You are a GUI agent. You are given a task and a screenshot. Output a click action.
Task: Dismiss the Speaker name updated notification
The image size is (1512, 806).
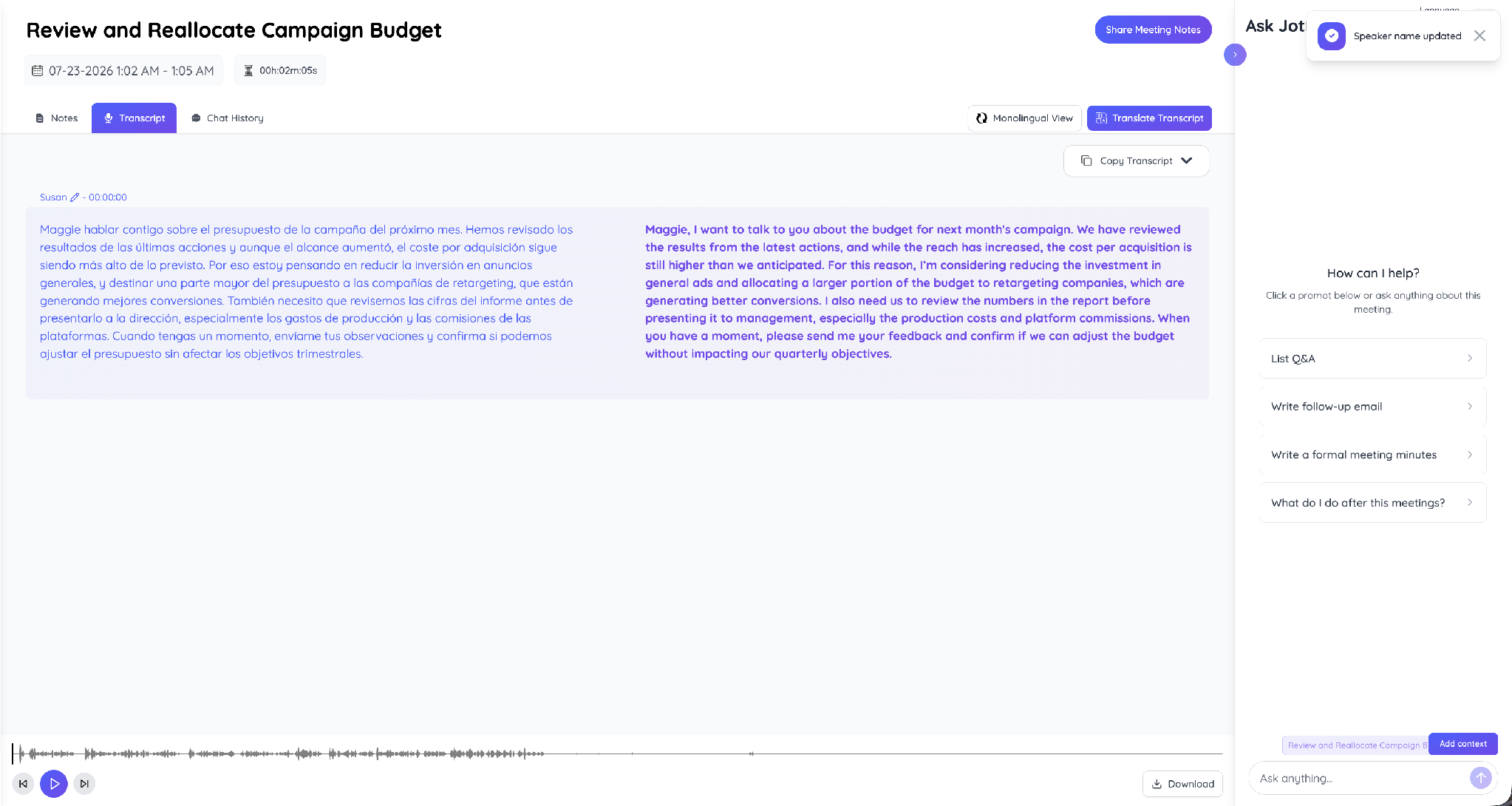1479,35
